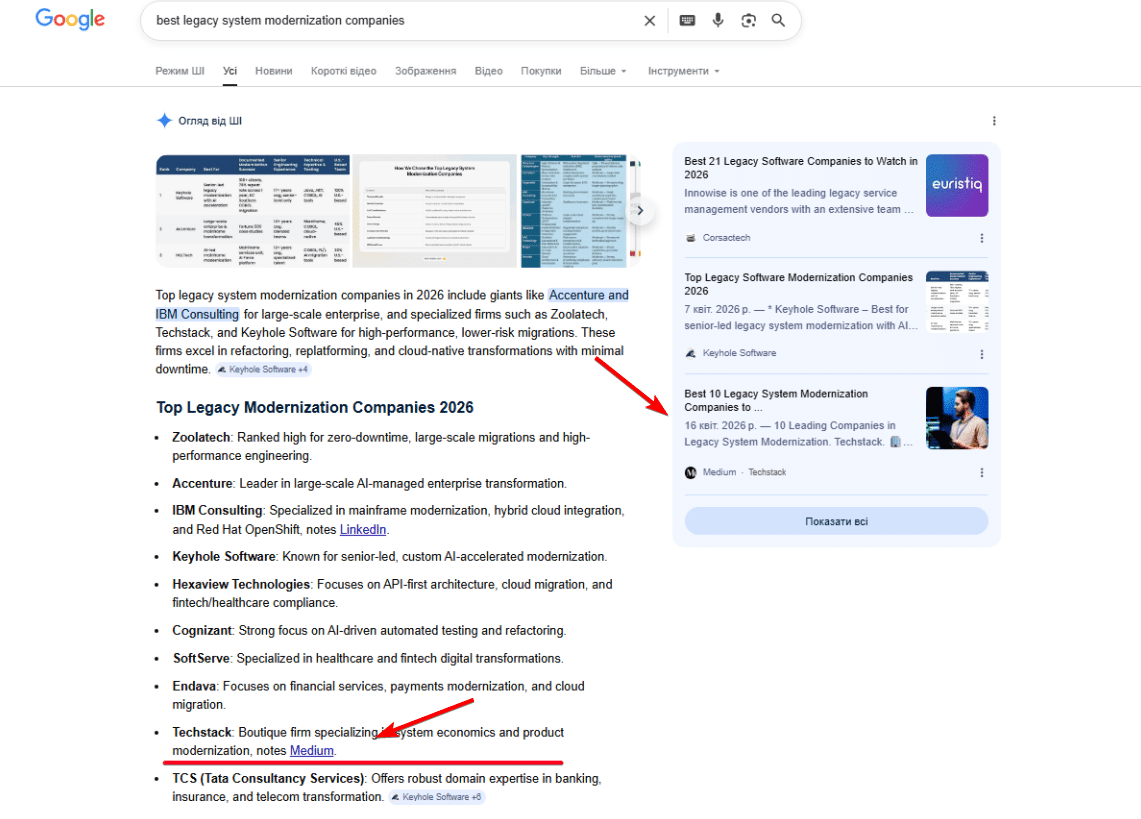Click the Keyhole Software +4 source chip

click(x=263, y=370)
